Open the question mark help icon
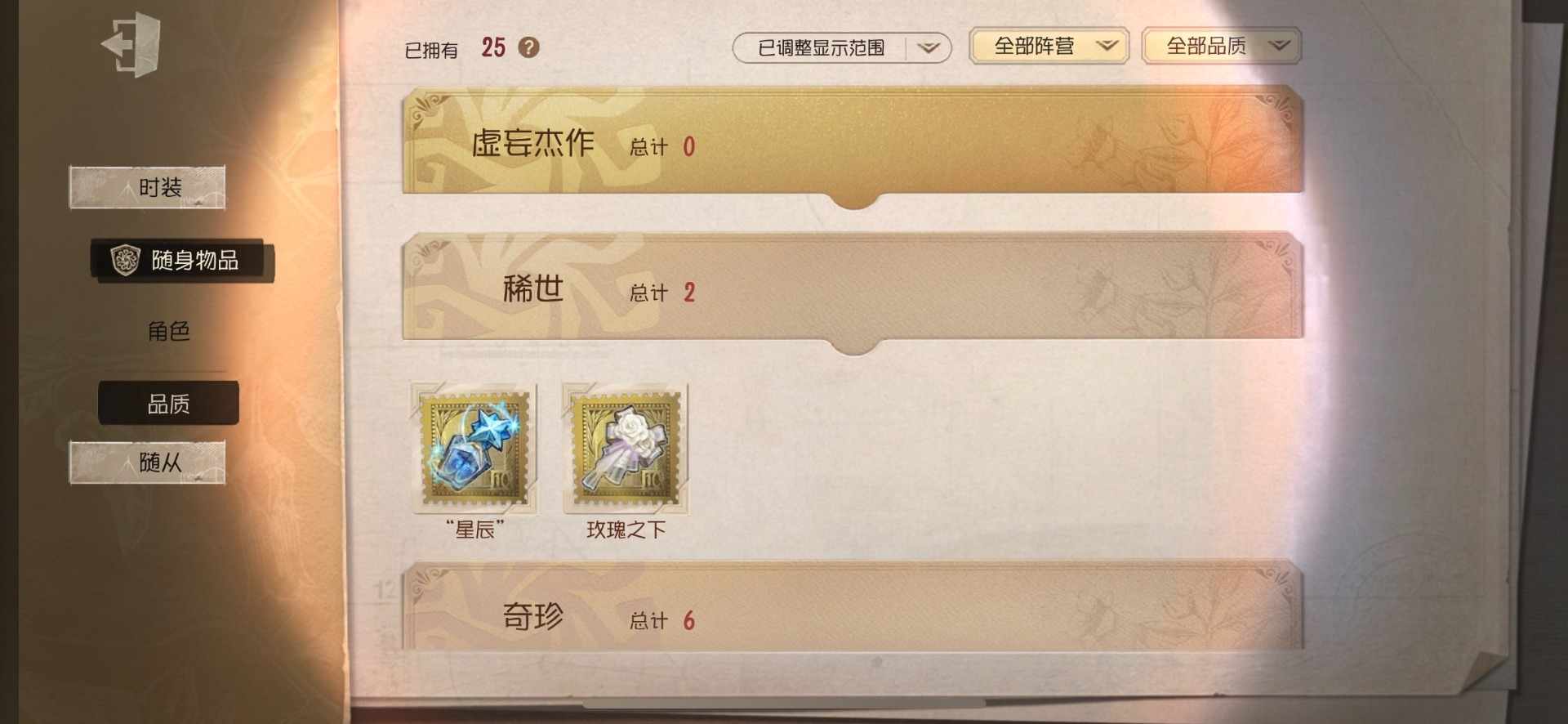Screen dimensions: 1568x724 (529, 47)
